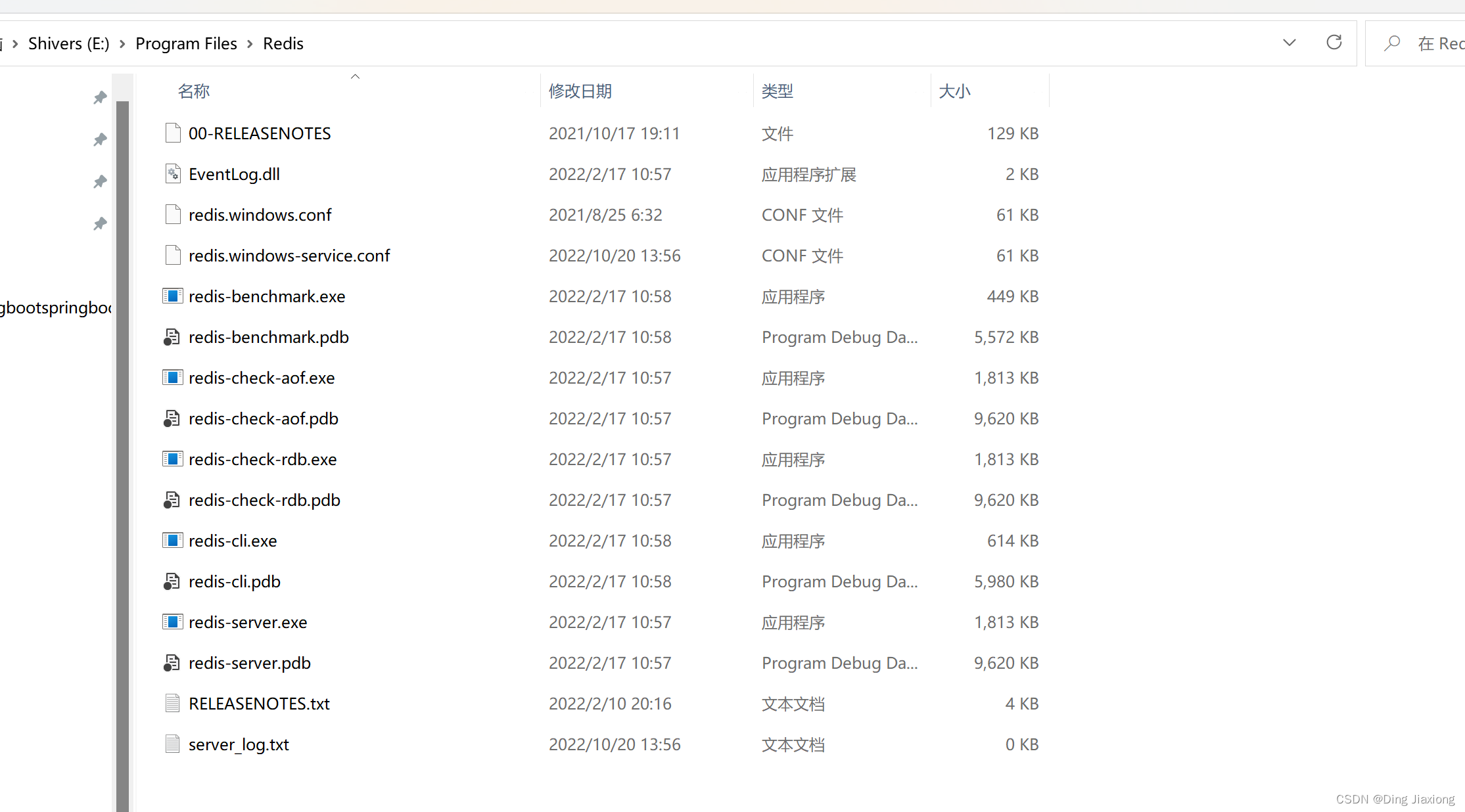1465x812 pixels.
Task: Select file name redis-check-aof.pdb
Action: [264, 418]
